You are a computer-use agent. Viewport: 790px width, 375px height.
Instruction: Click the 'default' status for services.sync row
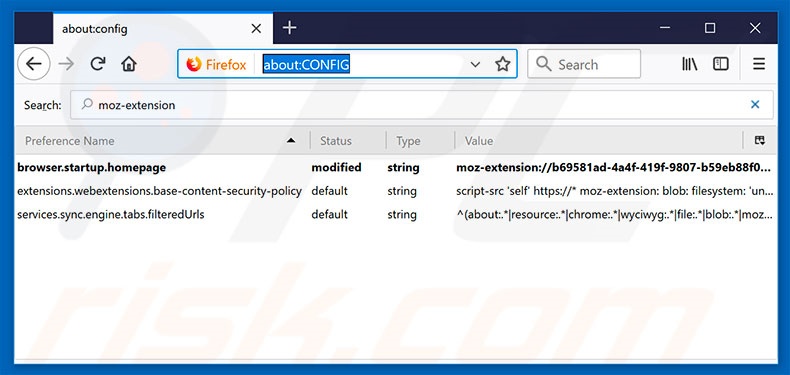[329, 215]
